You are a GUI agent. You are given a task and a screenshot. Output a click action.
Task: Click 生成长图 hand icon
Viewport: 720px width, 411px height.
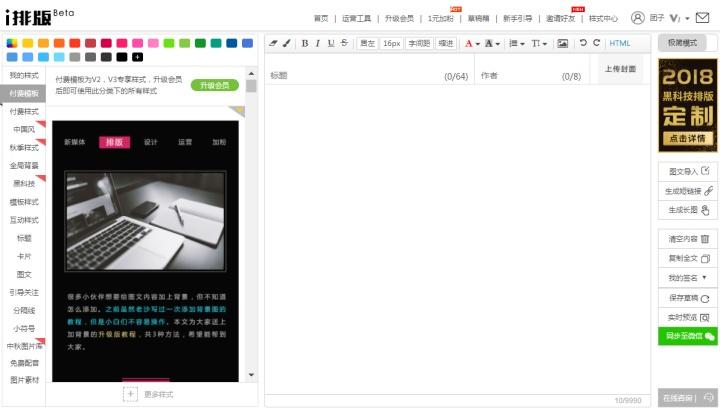click(x=705, y=210)
